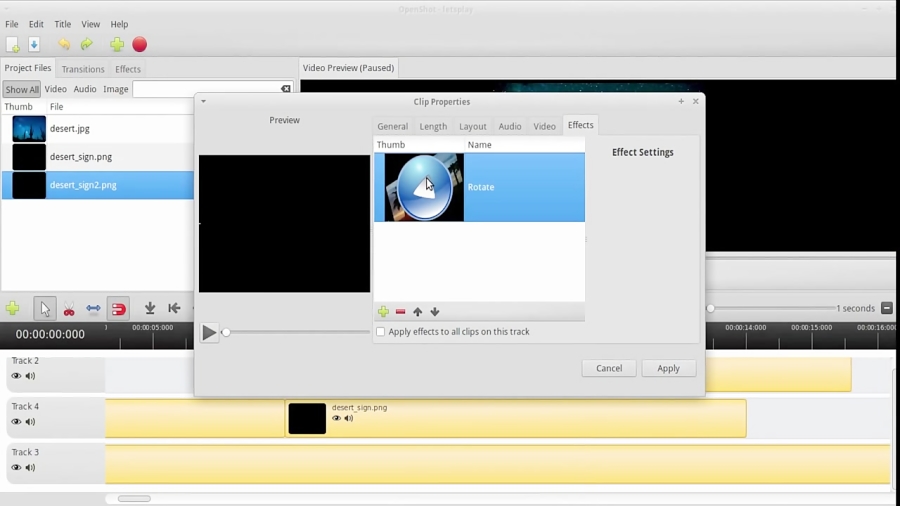This screenshot has height=506, width=900.
Task: Mute Track 3 speaker icon
Action: (x=30, y=468)
